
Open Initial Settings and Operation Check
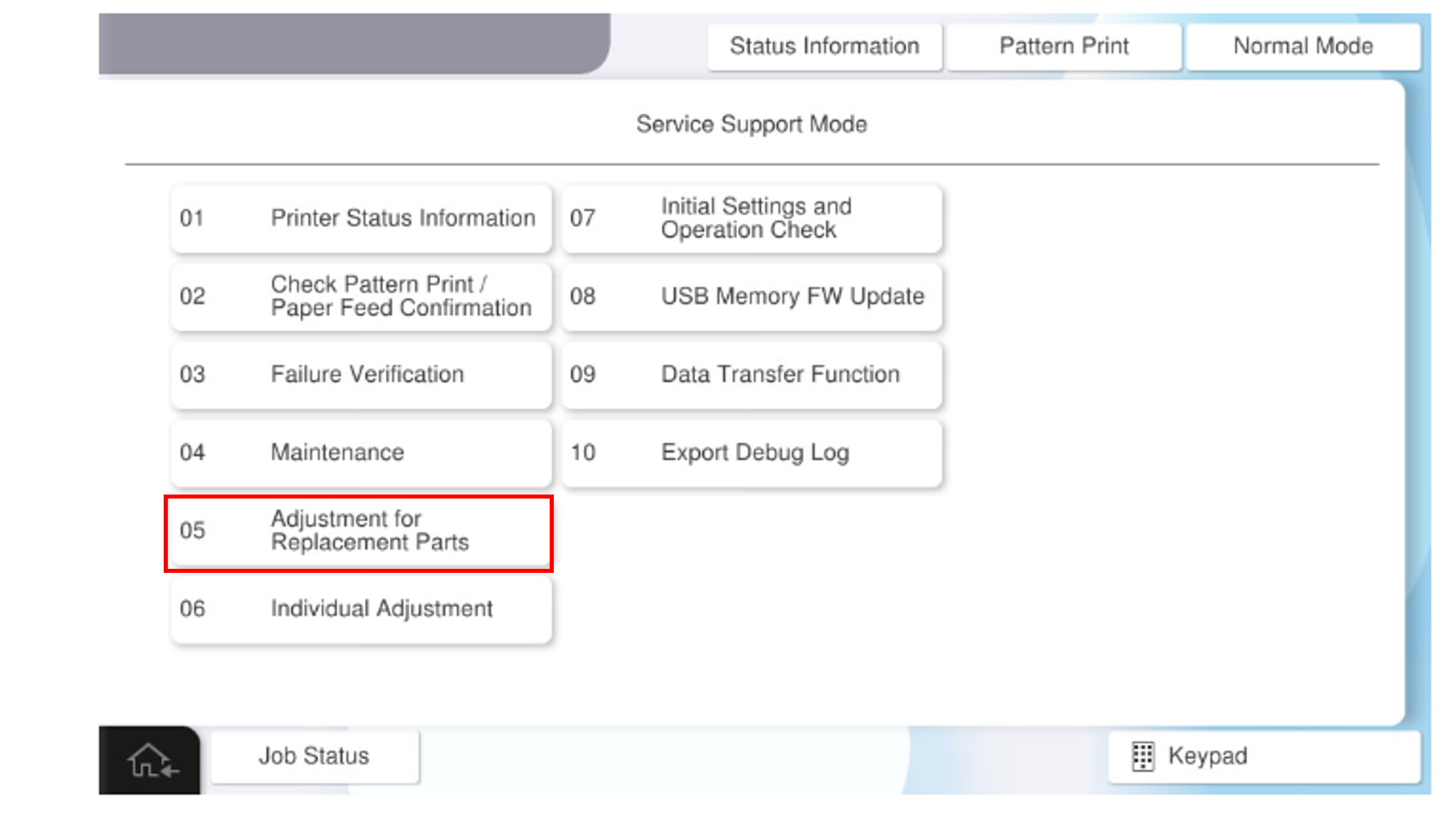pos(751,219)
